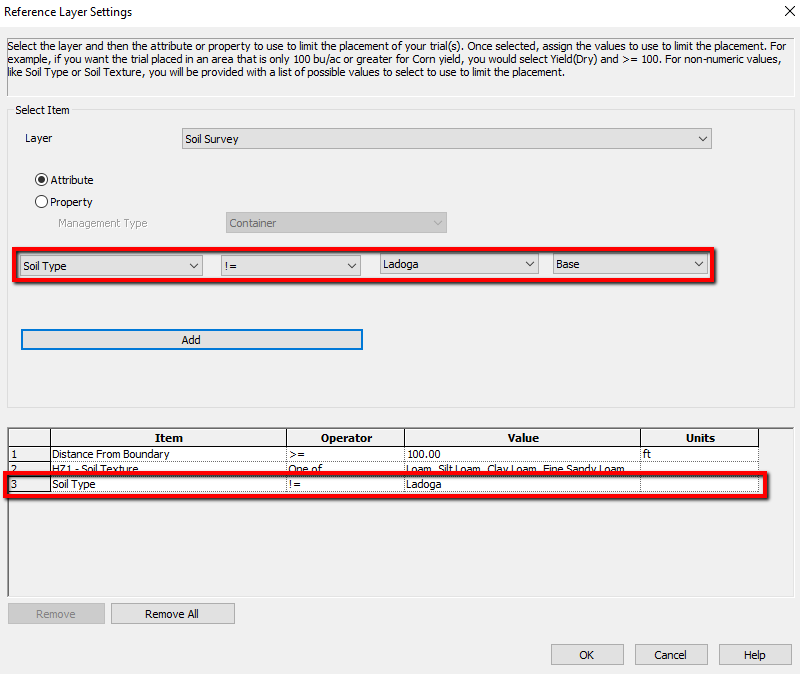Select the Property radio button

[x=41, y=202]
